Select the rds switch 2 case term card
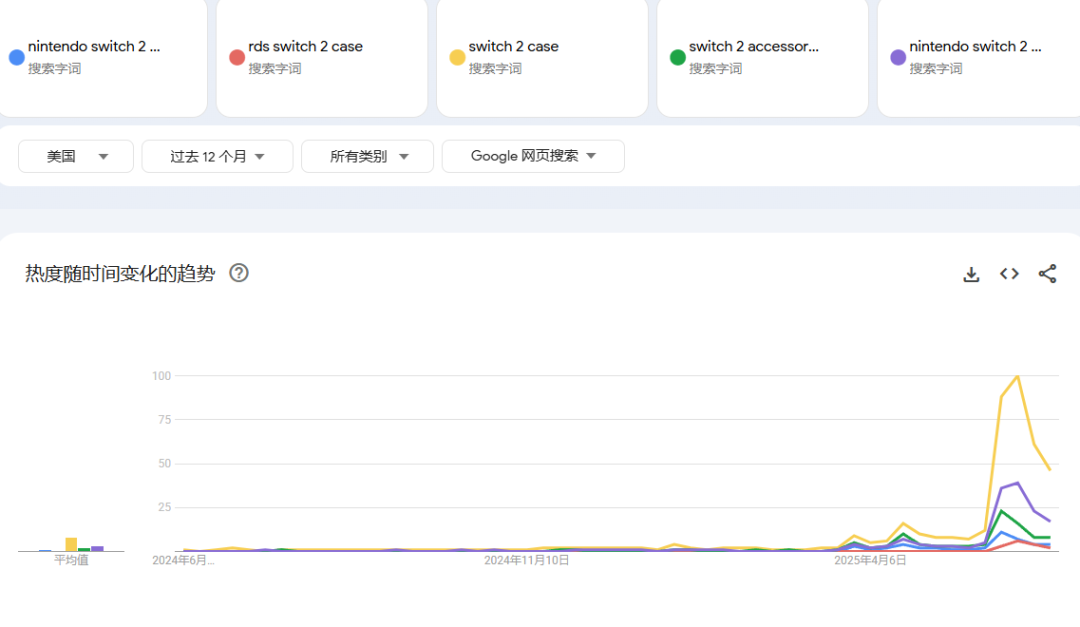1080x627 pixels. 322,57
